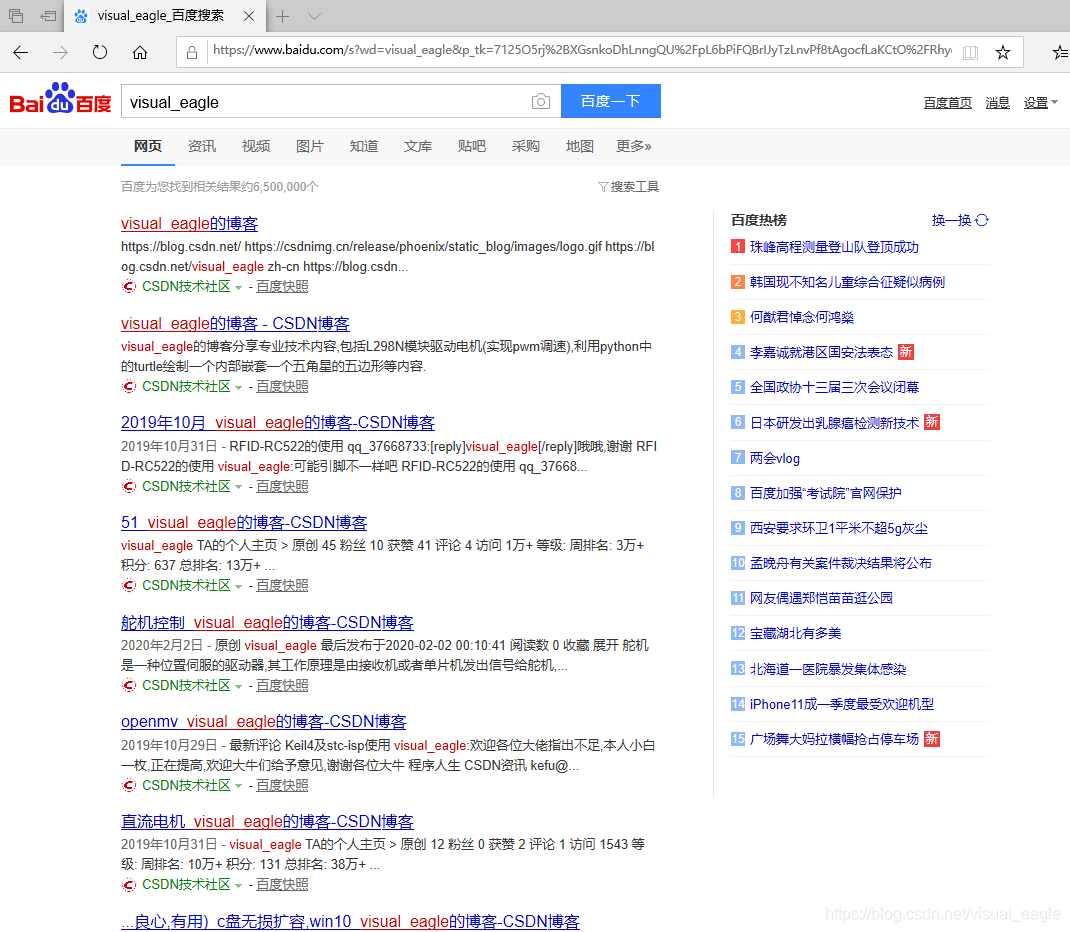Screen dimensions: 1070x932
Task: Click the browser forward arrow
Action: [60, 53]
